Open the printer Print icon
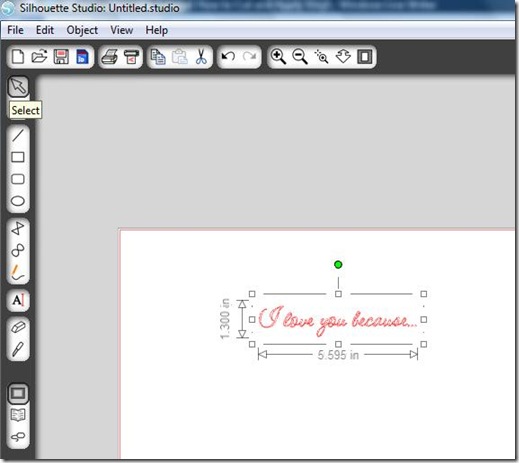The image size is (519, 463). [x=110, y=57]
